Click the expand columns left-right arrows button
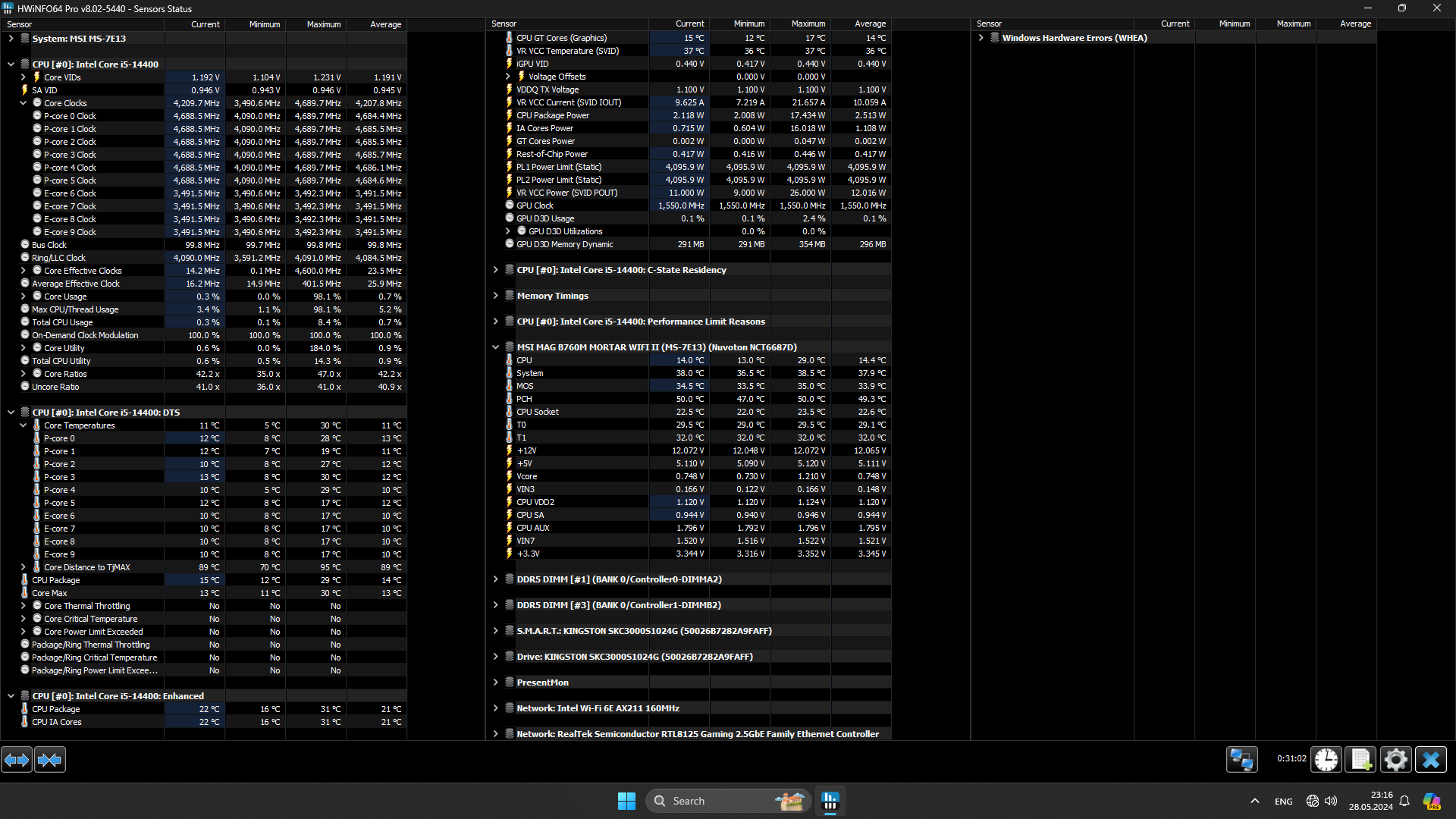This screenshot has height=819, width=1456. point(17,759)
